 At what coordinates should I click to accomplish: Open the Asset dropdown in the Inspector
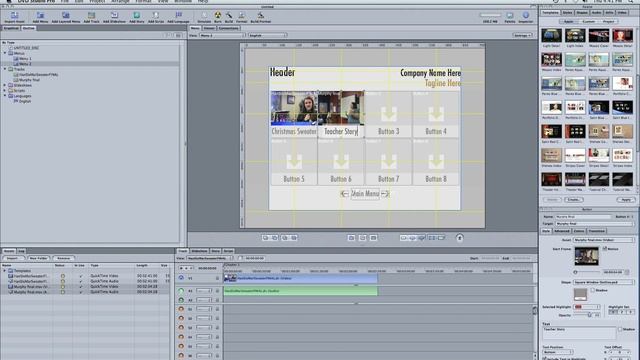[604, 240]
